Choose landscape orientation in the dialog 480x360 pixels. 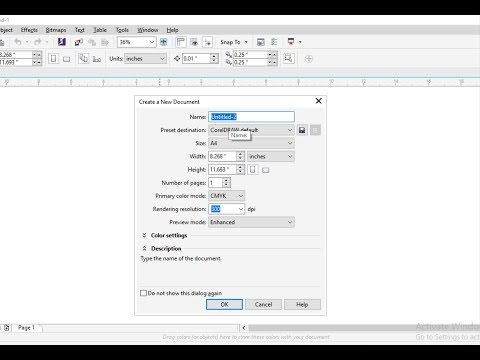265,170
